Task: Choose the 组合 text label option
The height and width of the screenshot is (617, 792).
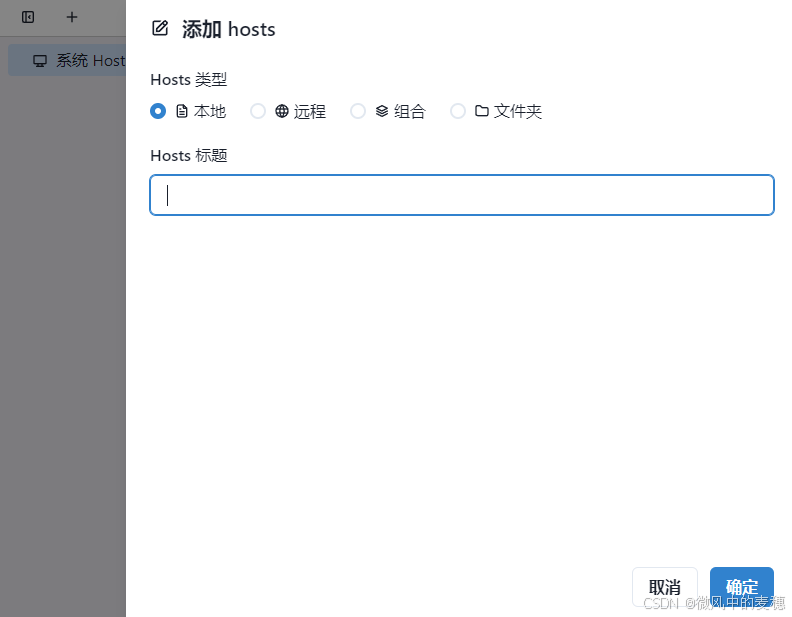Action: 410,111
